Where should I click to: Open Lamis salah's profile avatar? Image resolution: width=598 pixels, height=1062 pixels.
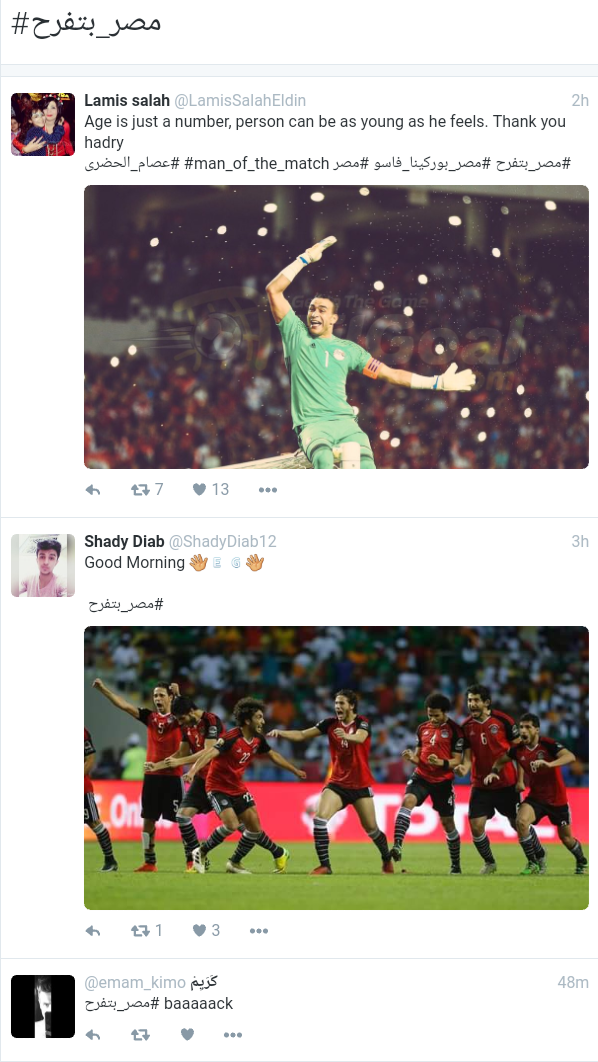pyautogui.click(x=43, y=125)
